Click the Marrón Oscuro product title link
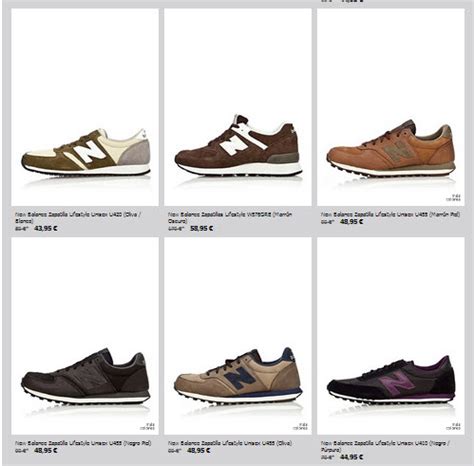The width and height of the screenshot is (474, 466). 230,218
